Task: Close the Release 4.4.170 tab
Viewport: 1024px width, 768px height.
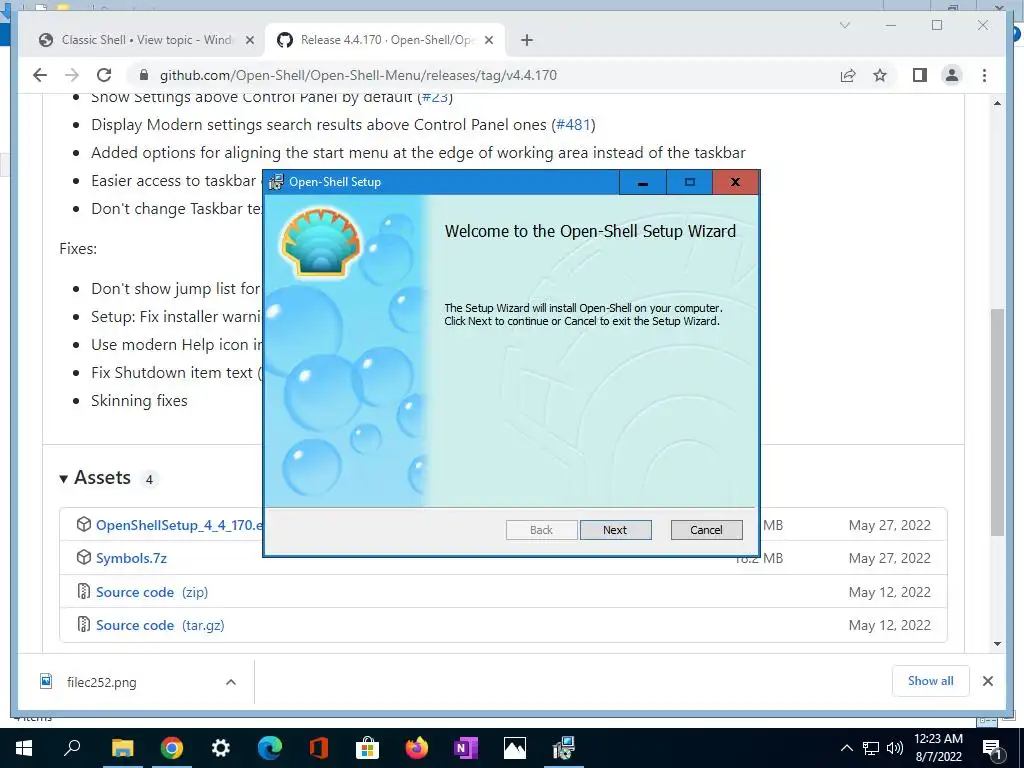Action: pyautogui.click(x=488, y=40)
